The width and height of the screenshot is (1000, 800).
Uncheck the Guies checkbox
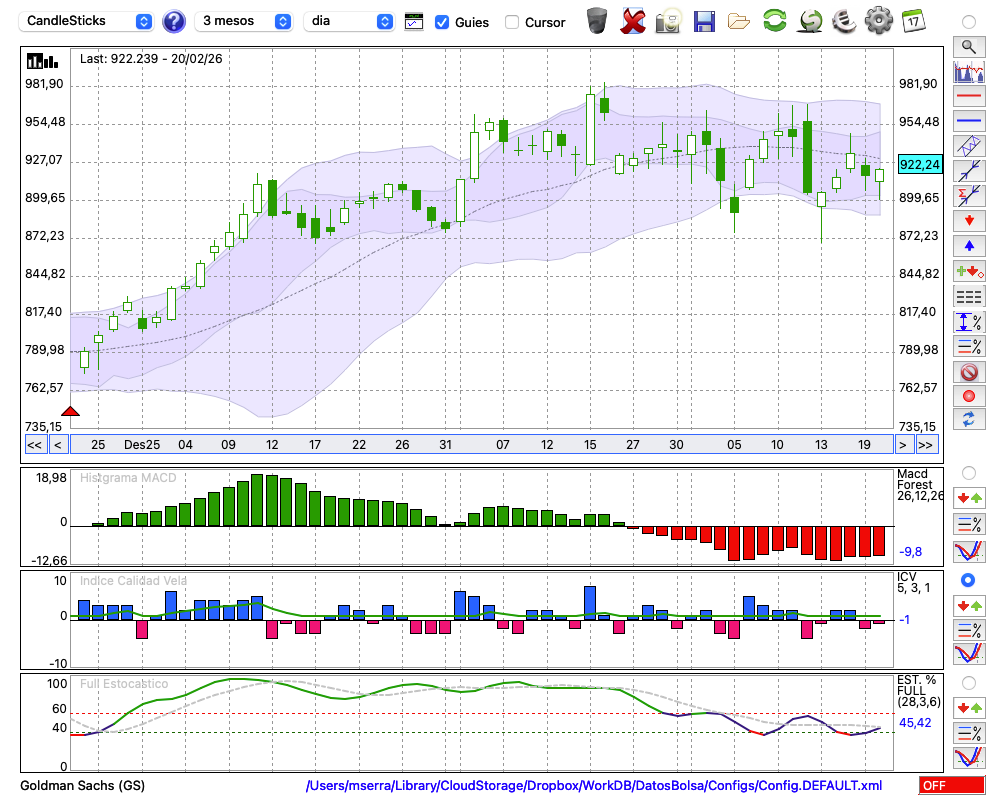click(441, 22)
